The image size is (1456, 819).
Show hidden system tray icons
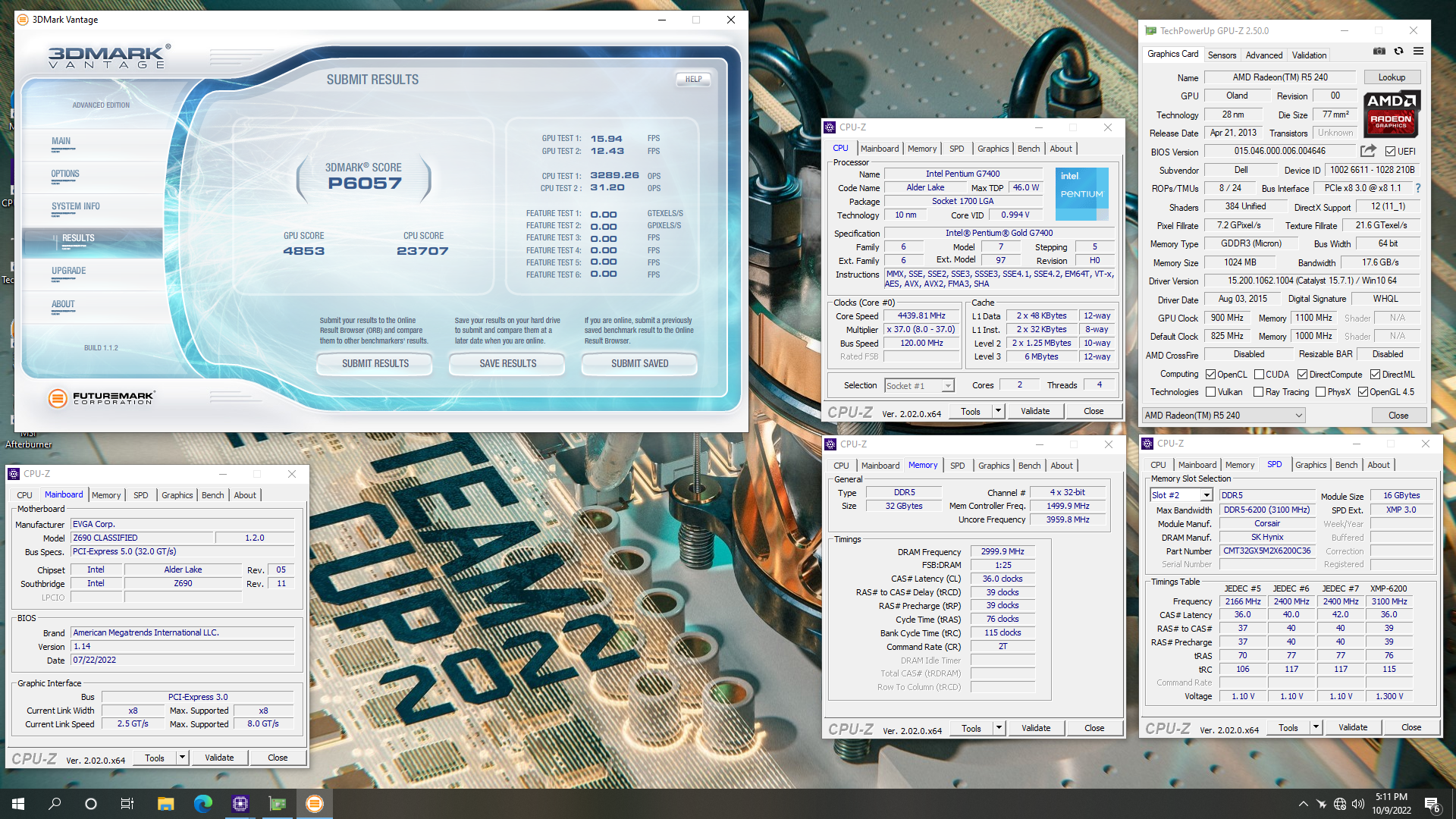(1303, 804)
